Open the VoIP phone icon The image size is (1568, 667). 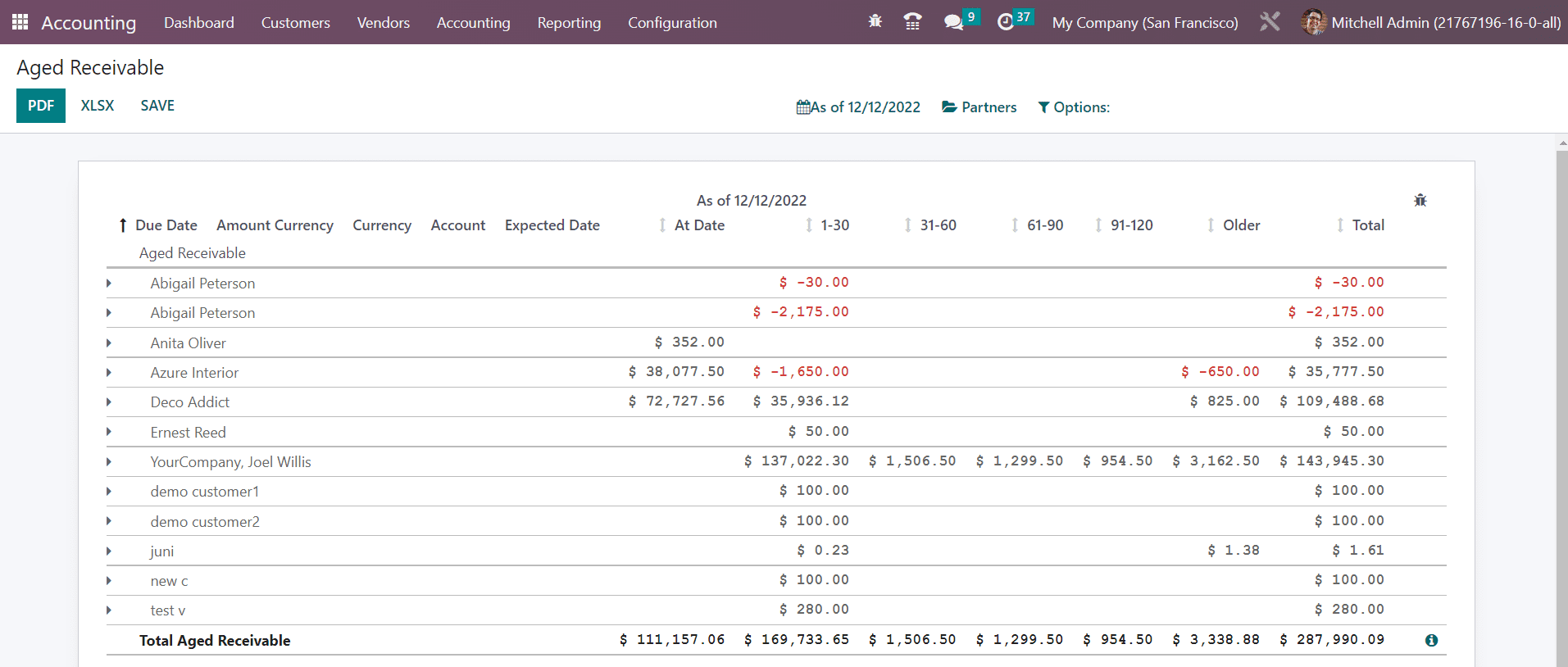pyautogui.click(x=912, y=22)
